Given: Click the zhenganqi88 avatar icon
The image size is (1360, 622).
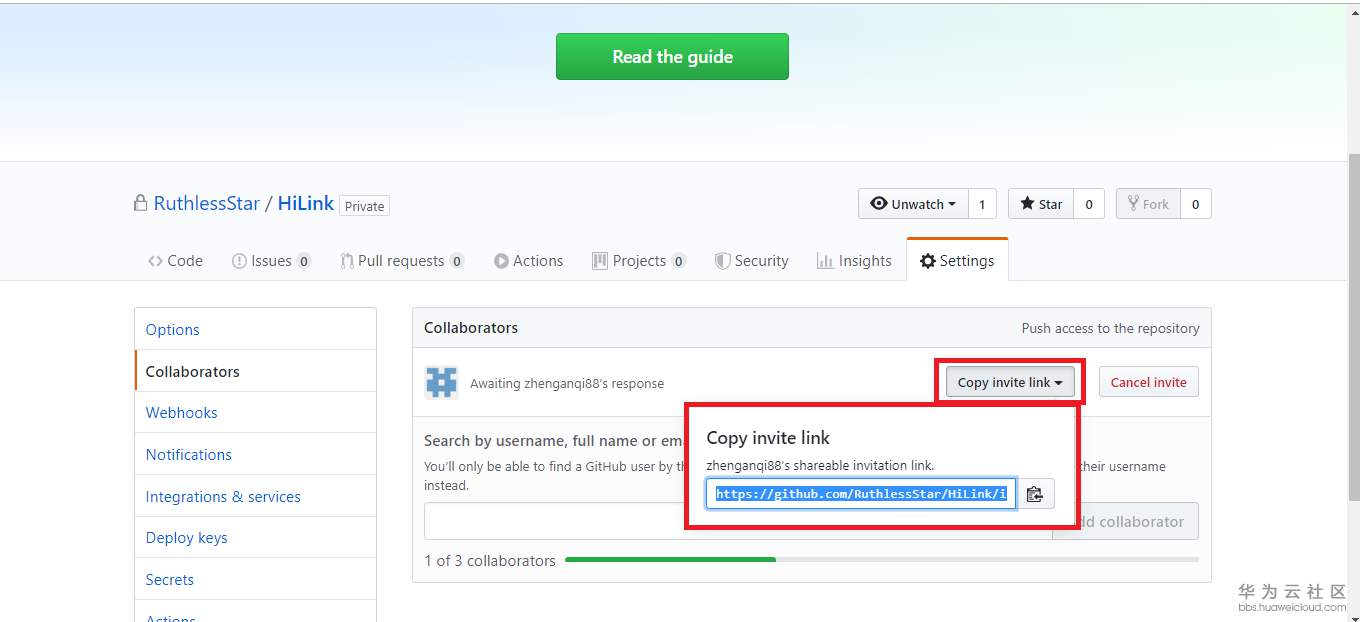Looking at the screenshot, I should 442,383.
